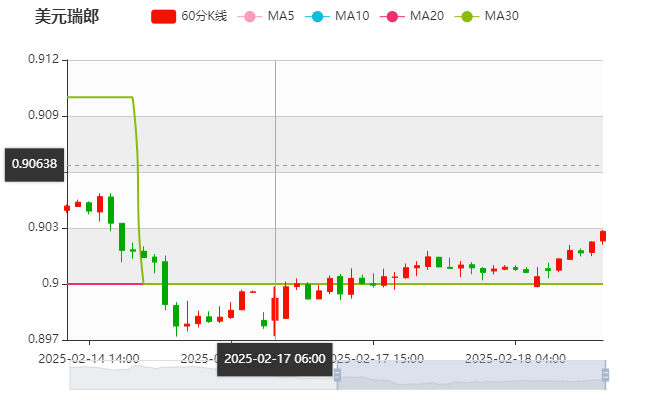
Task: Click the magenta MA20 legend marker
Action: 392,17
